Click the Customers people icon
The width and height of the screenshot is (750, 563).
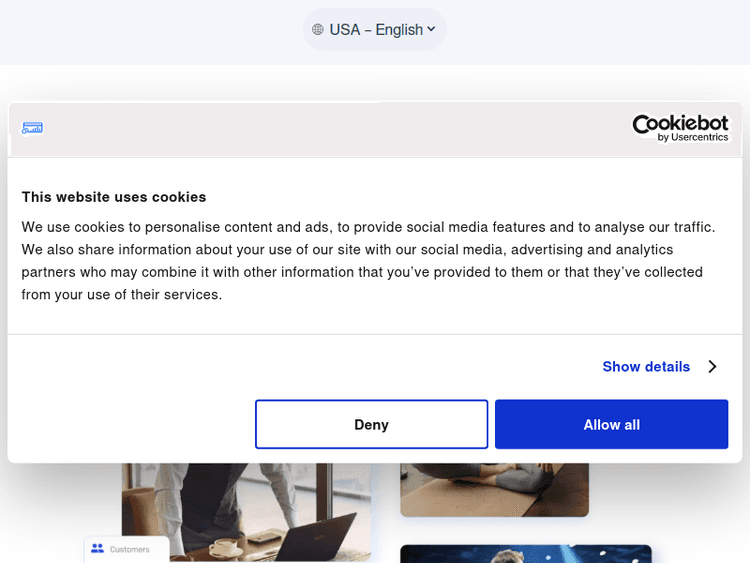[97, 548]
